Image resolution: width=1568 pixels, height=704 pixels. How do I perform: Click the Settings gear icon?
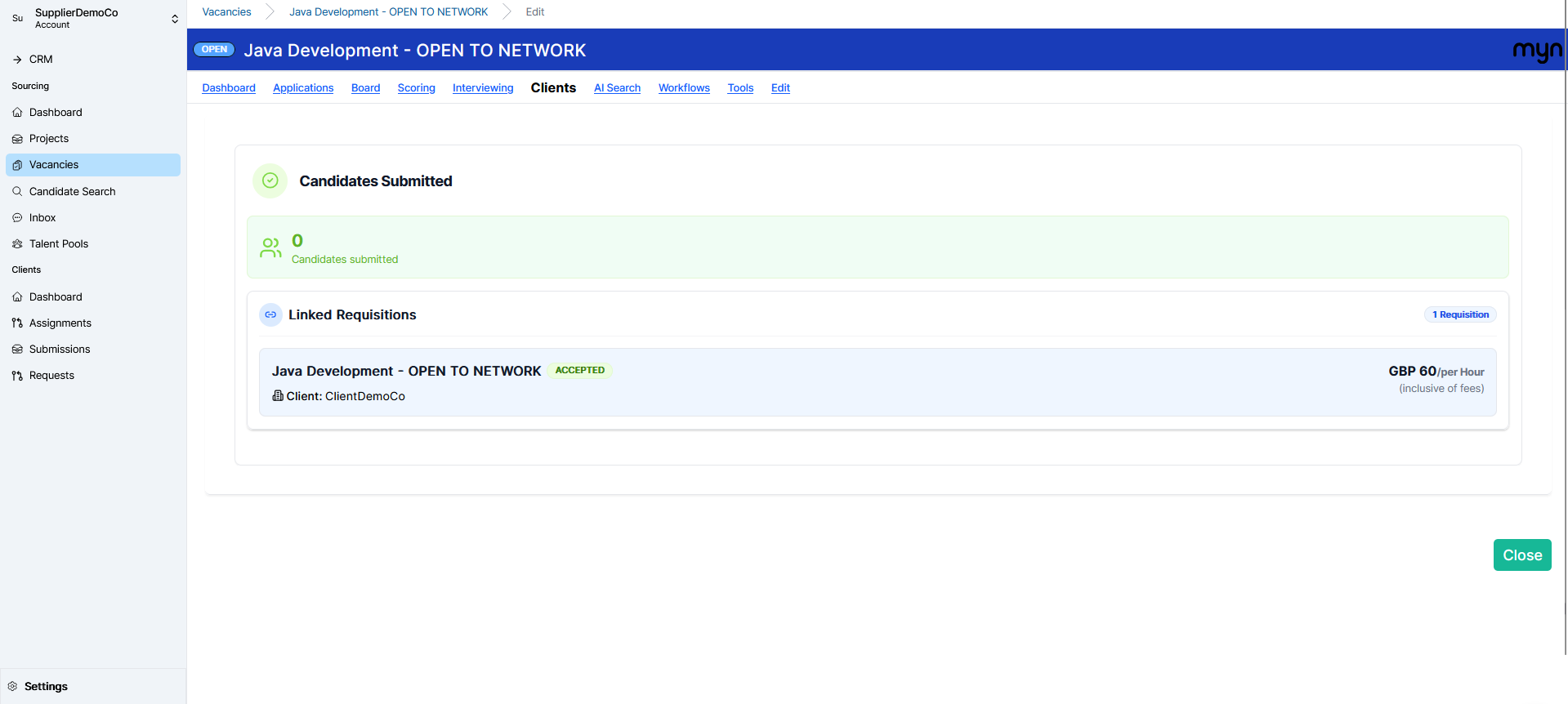click(12, 687)
